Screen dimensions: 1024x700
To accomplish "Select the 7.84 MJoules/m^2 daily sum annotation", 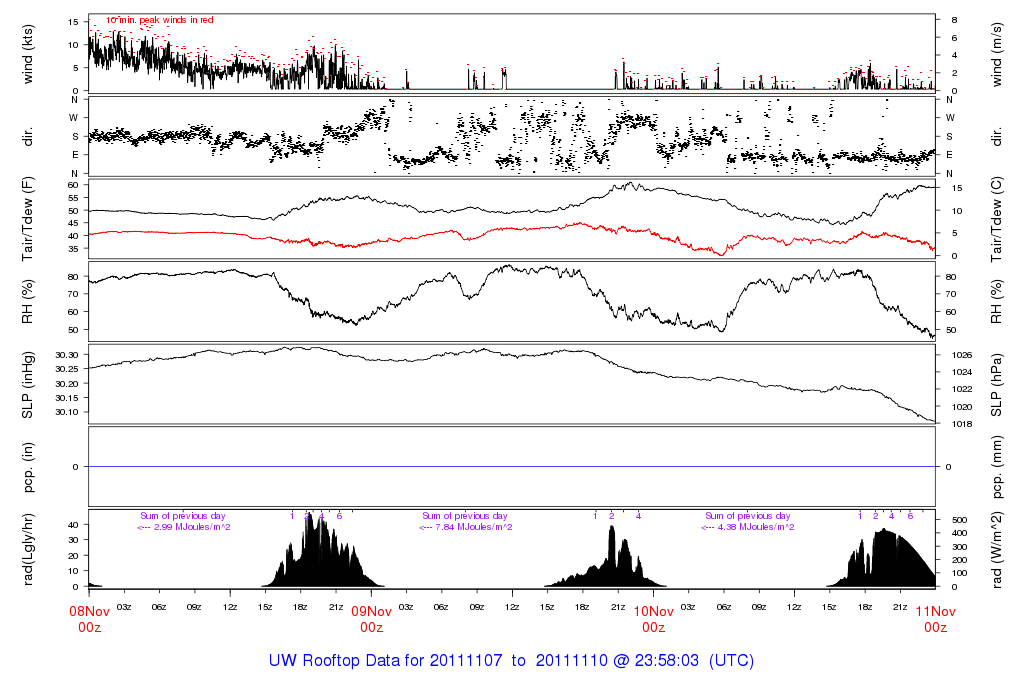I will (465, 527).
